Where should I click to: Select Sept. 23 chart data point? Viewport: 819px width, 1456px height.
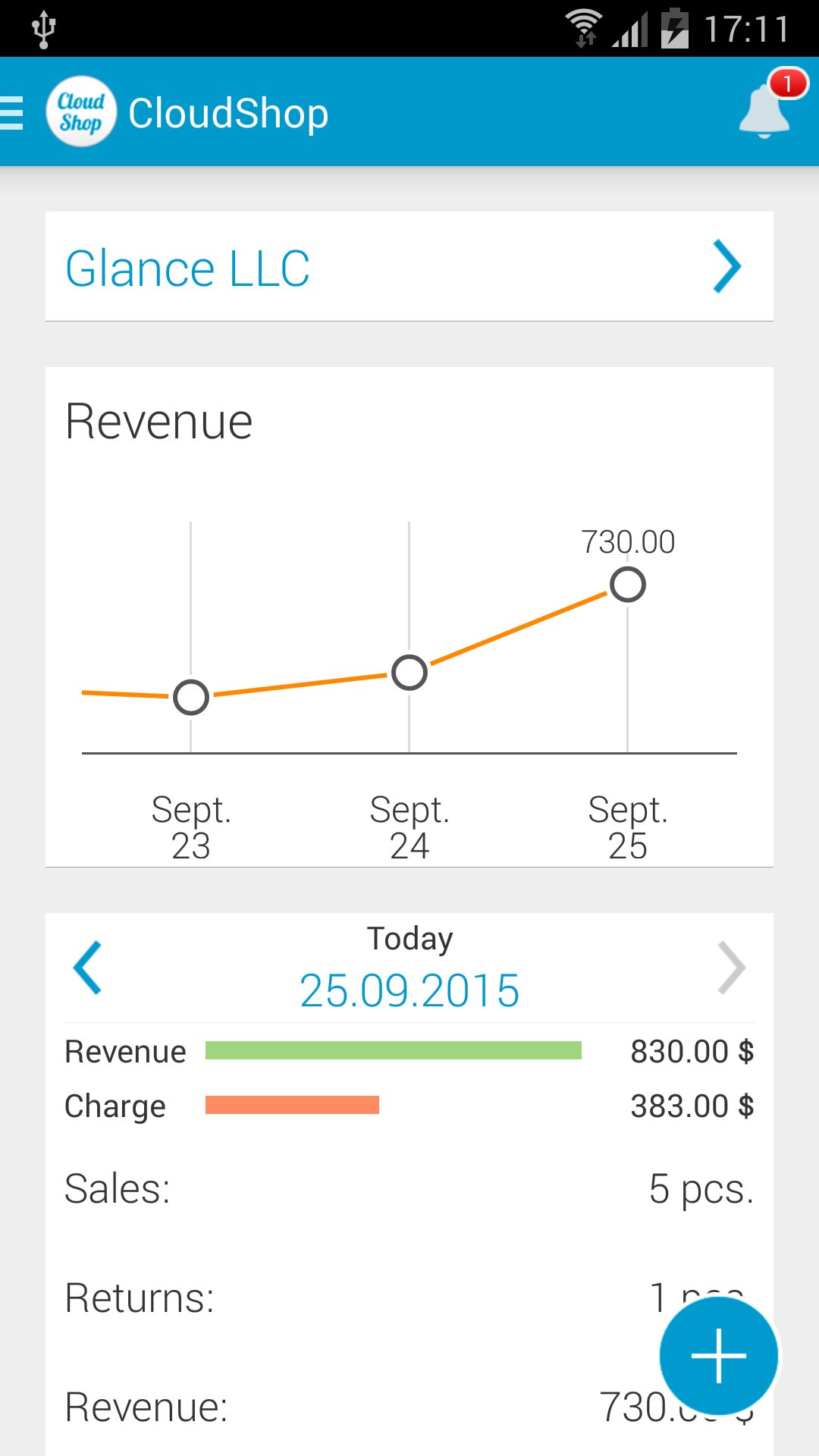coord(191,697)
